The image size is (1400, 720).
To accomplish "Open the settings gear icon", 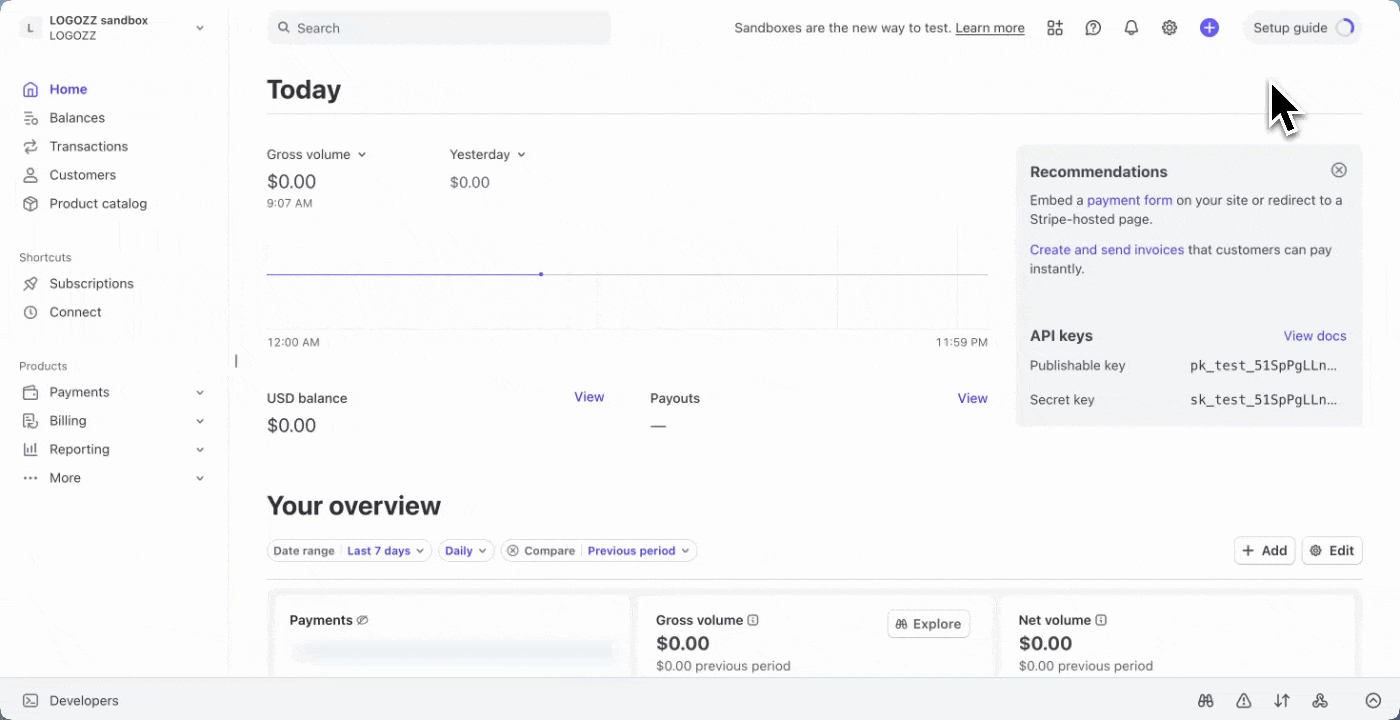I will [x=1169, y=28].
